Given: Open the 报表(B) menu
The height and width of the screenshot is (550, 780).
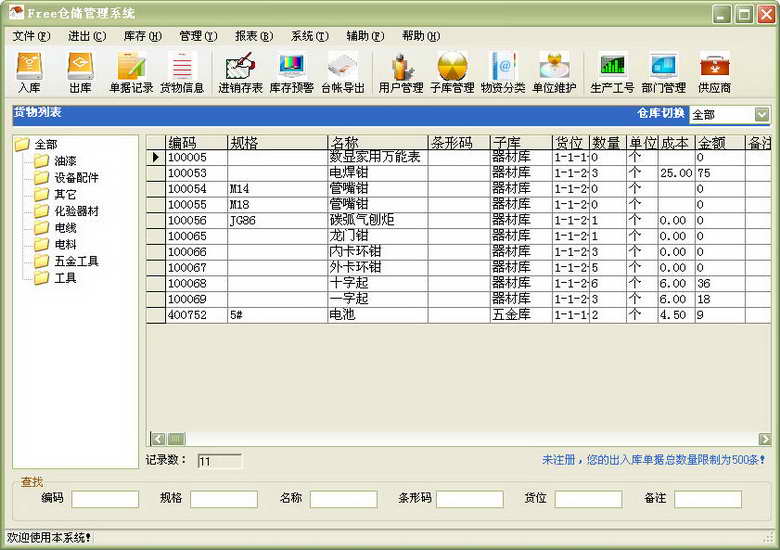Looking at the screenshot, I should pos(253,36).
